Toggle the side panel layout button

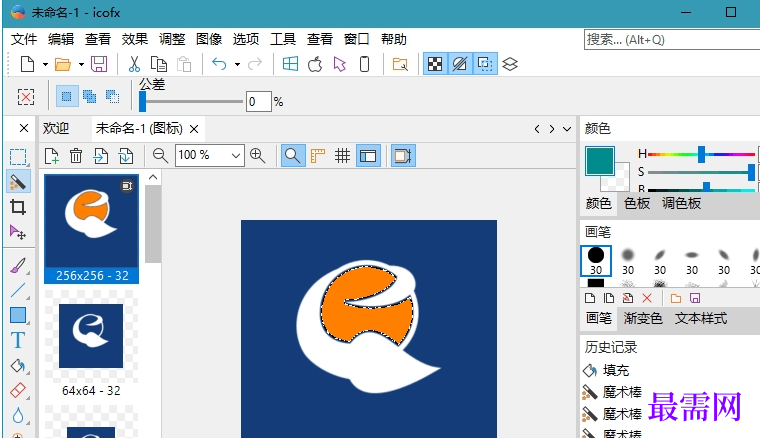pos(368,156)
